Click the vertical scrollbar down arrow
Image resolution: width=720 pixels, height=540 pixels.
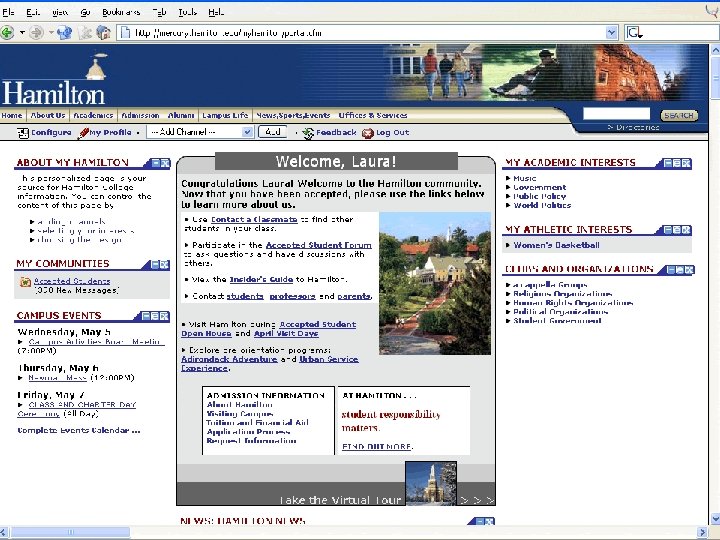714,519
